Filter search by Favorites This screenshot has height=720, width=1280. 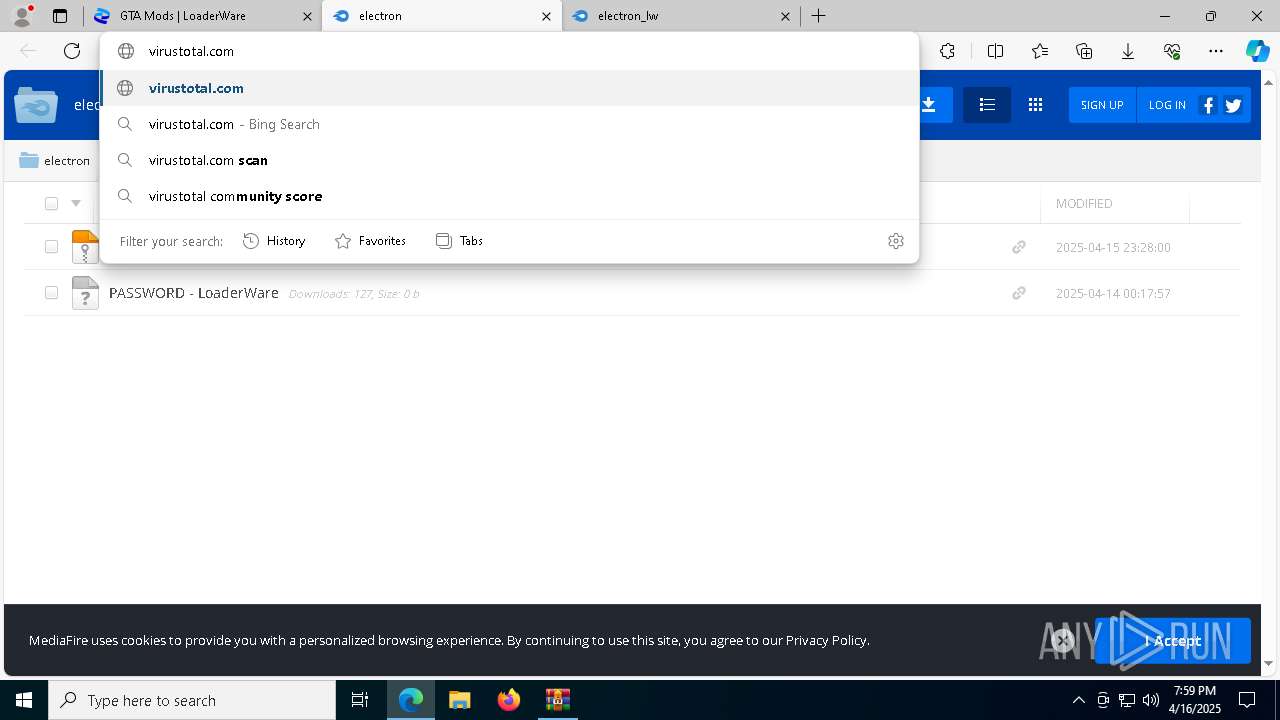pyautogui.click(x=370, y=241)
